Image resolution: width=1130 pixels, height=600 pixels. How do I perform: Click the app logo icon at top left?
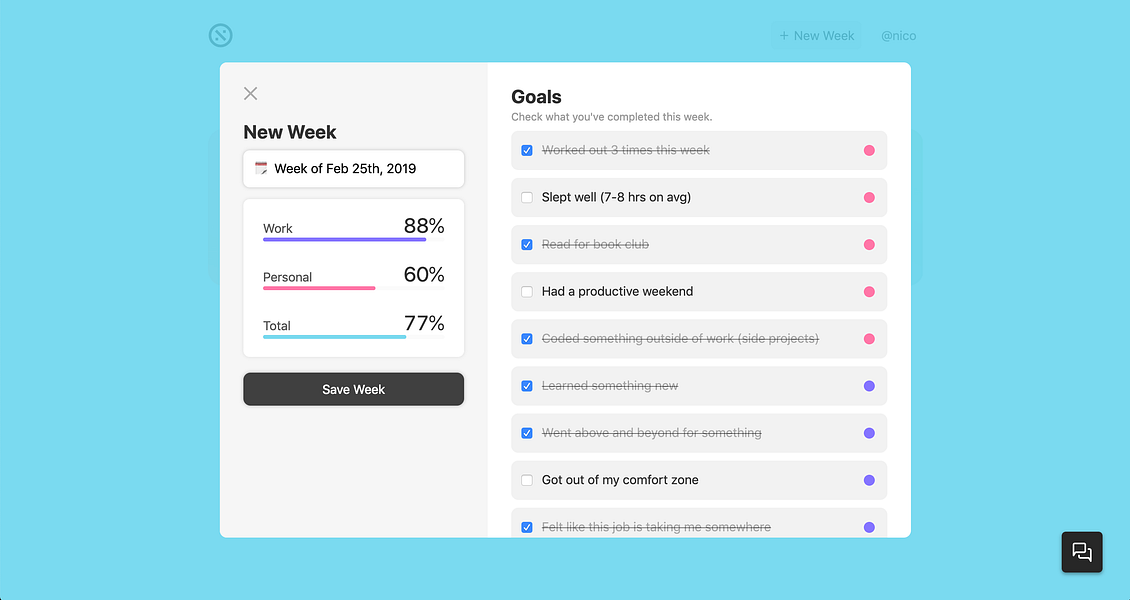[221, 35]
